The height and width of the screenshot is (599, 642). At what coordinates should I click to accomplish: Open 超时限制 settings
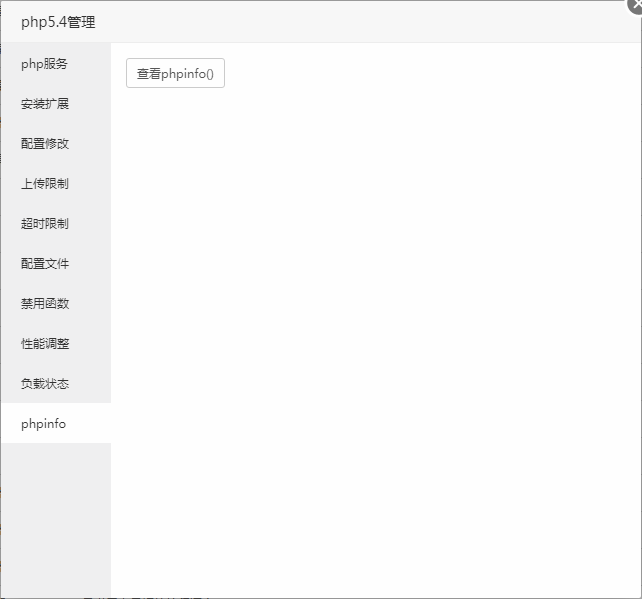(x=56, y=224)
